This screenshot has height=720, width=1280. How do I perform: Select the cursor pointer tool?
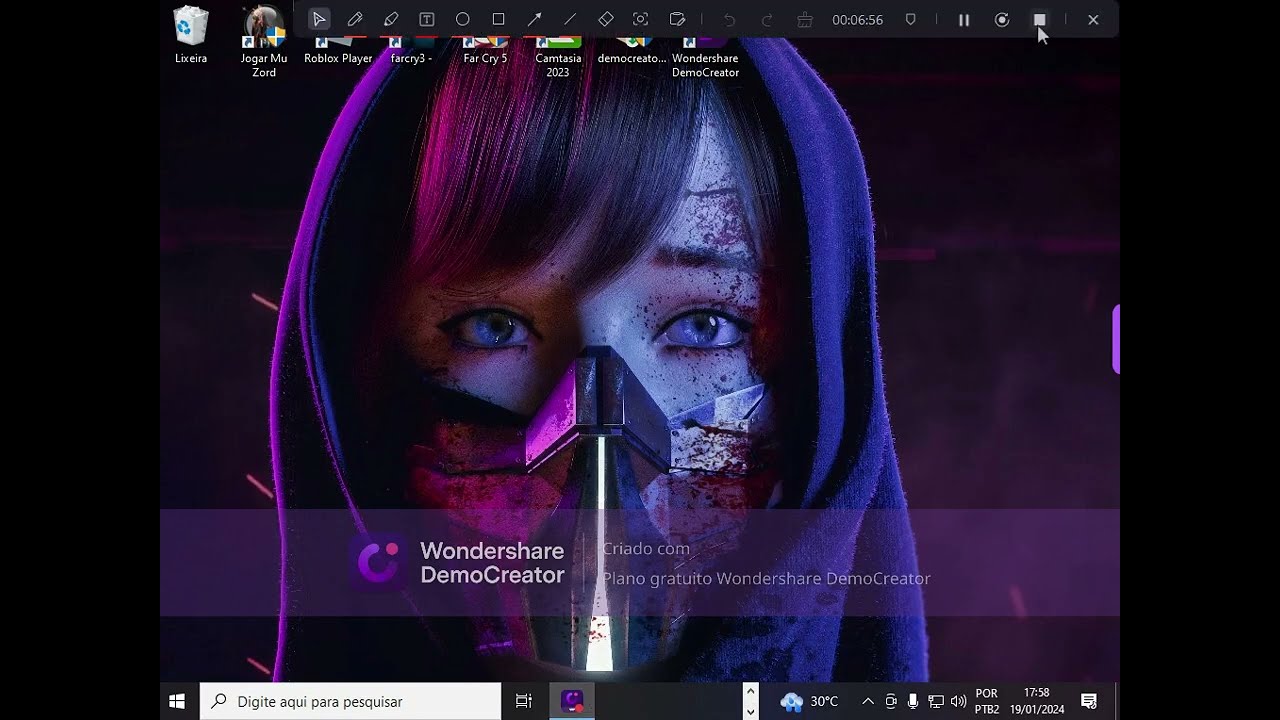(319, 19)
